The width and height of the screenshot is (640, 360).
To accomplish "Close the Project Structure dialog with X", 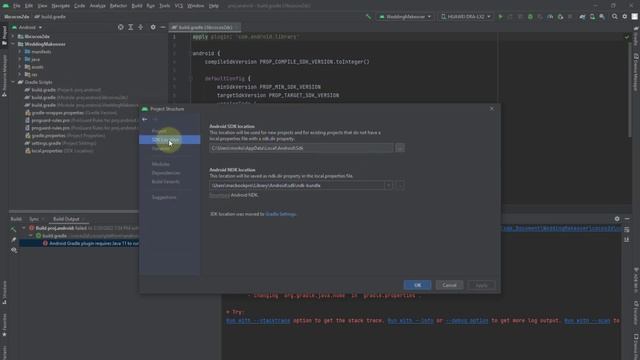I will (492, 109).
